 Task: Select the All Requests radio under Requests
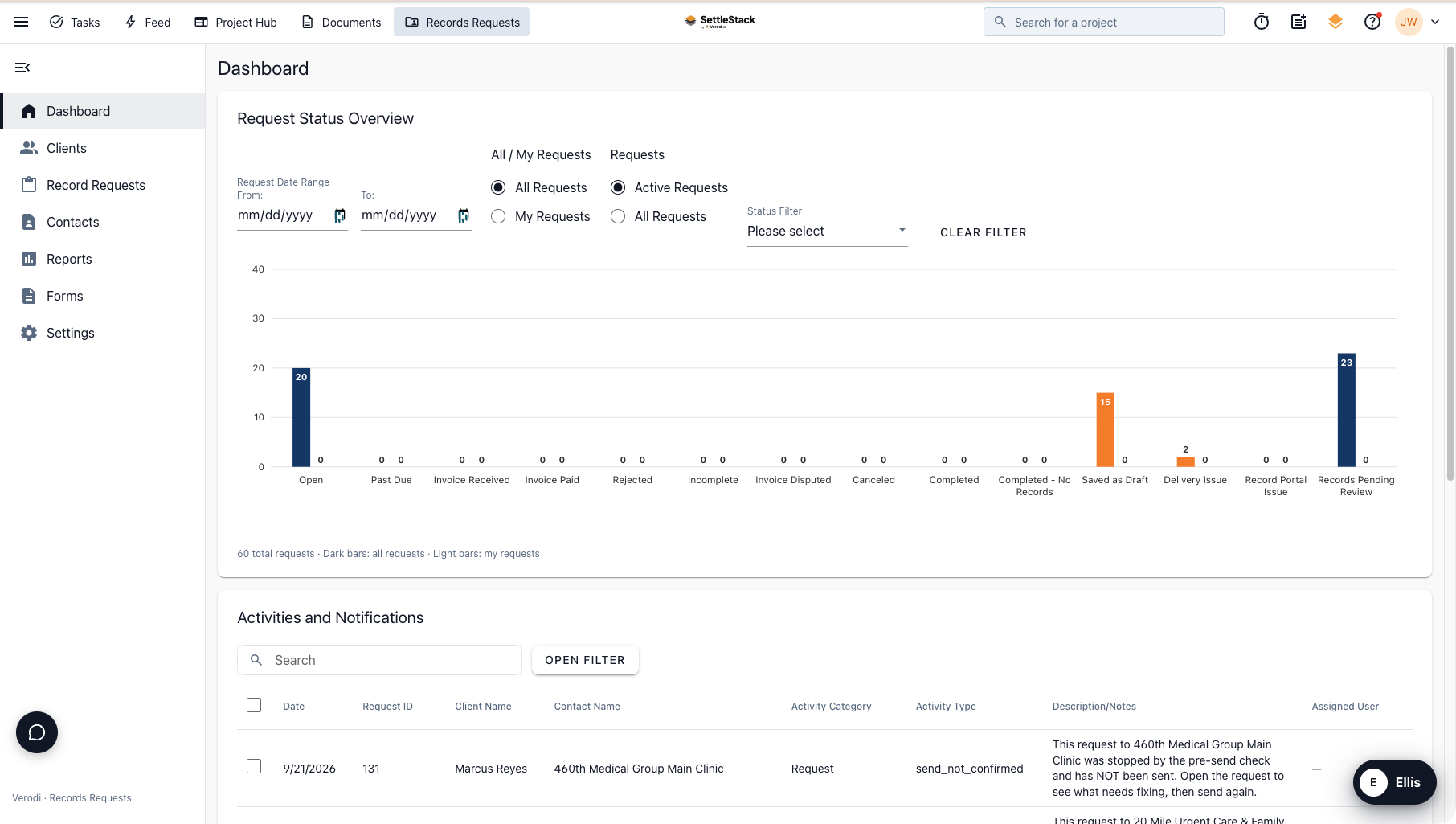point(618,216)
